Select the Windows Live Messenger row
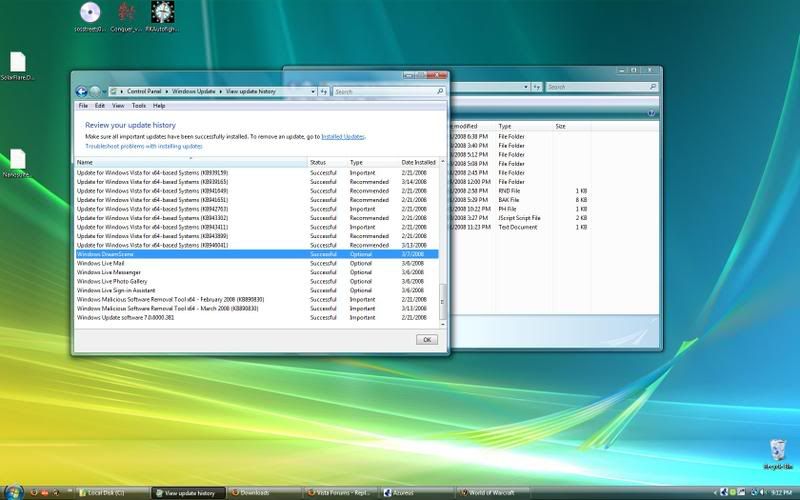 (257, 272)
